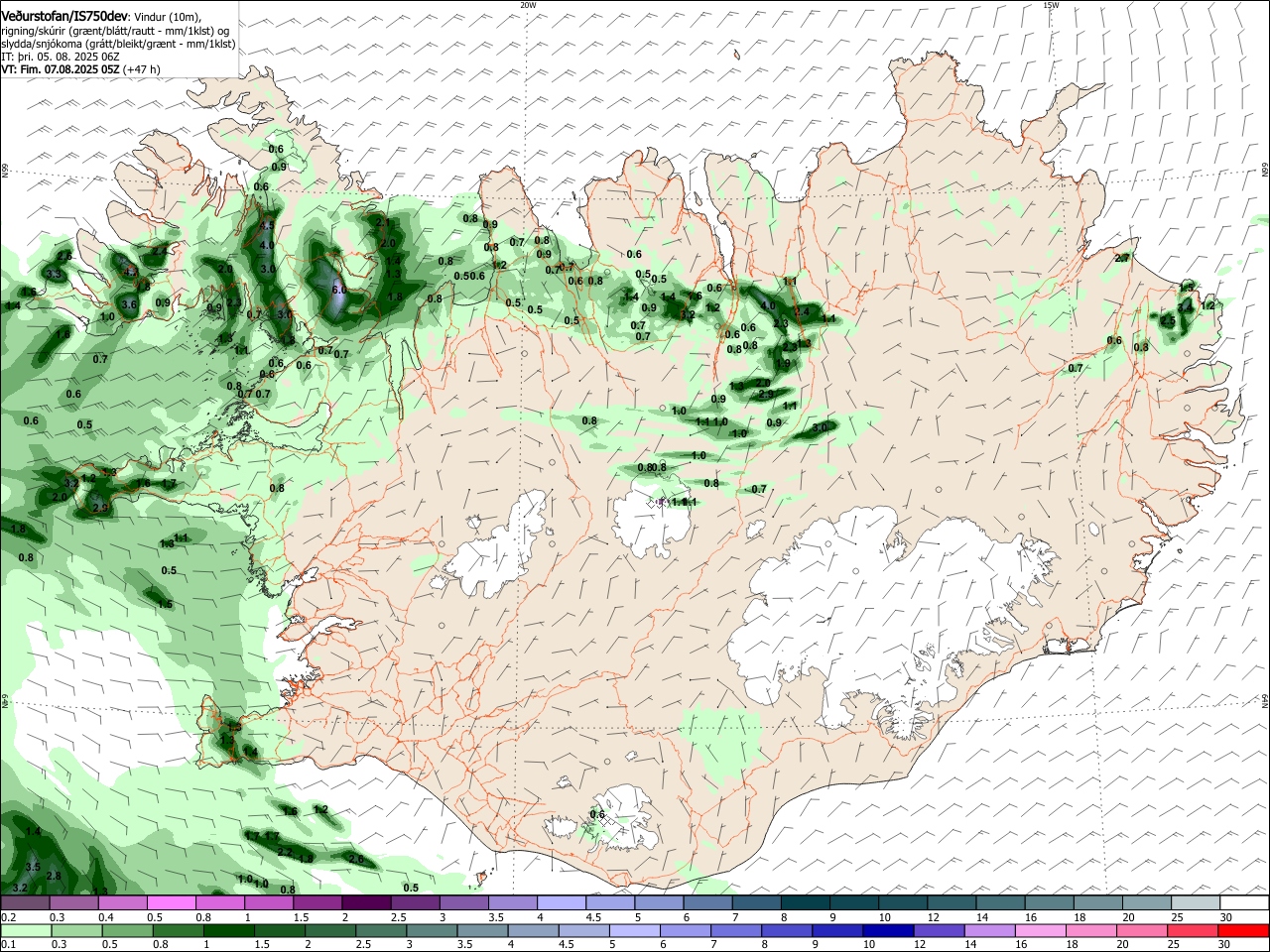Pick the snow scale swatch starting at 0.4
1270x952 pixels.
(122, 903)
